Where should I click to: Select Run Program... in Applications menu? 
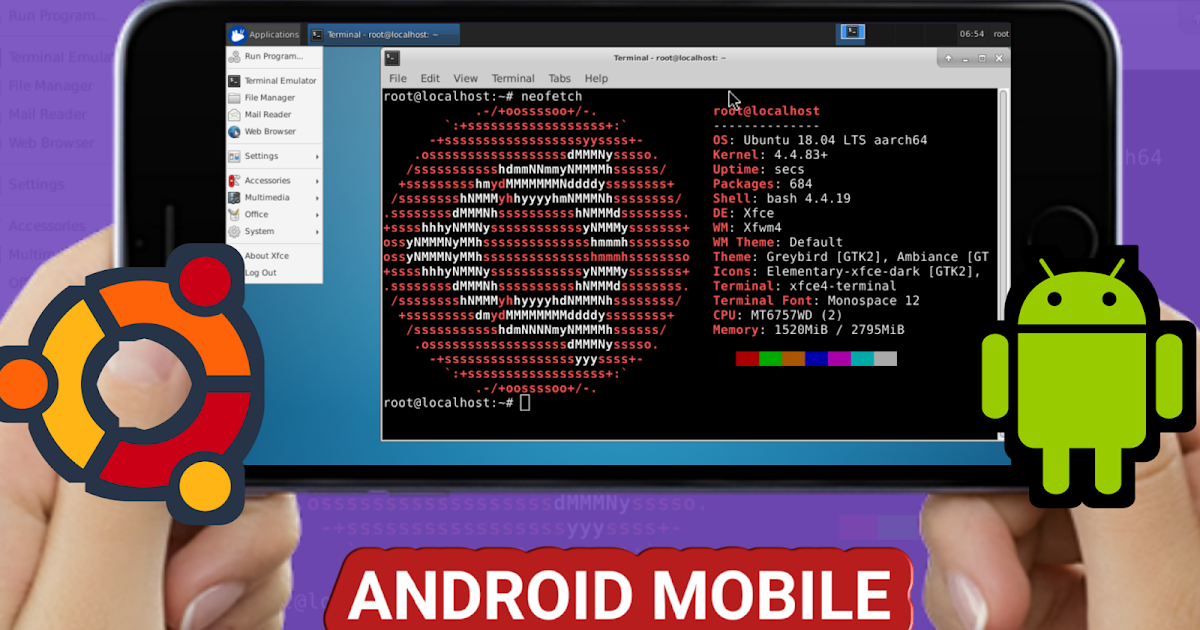click(x=274, y=56)
